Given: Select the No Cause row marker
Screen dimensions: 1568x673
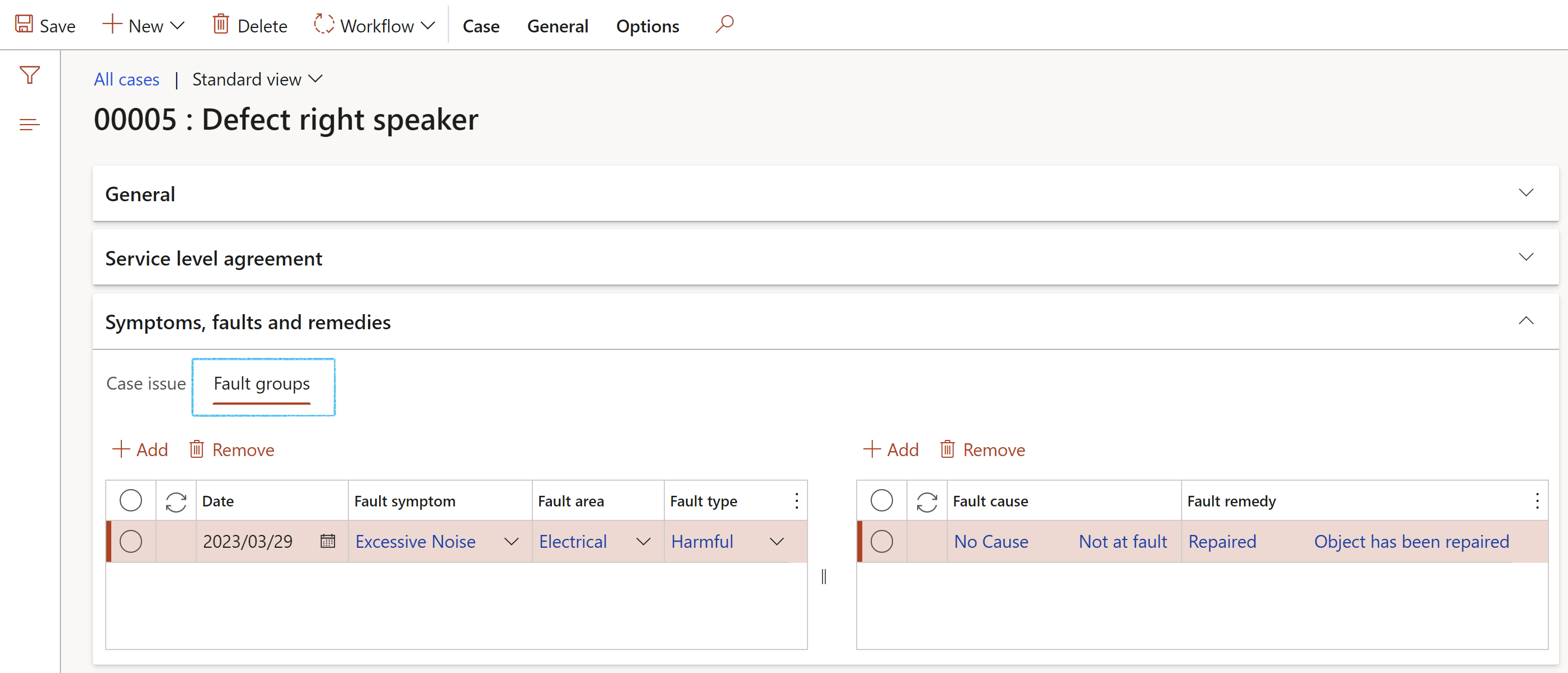Looking at the screenshot, I should [881, 541].
